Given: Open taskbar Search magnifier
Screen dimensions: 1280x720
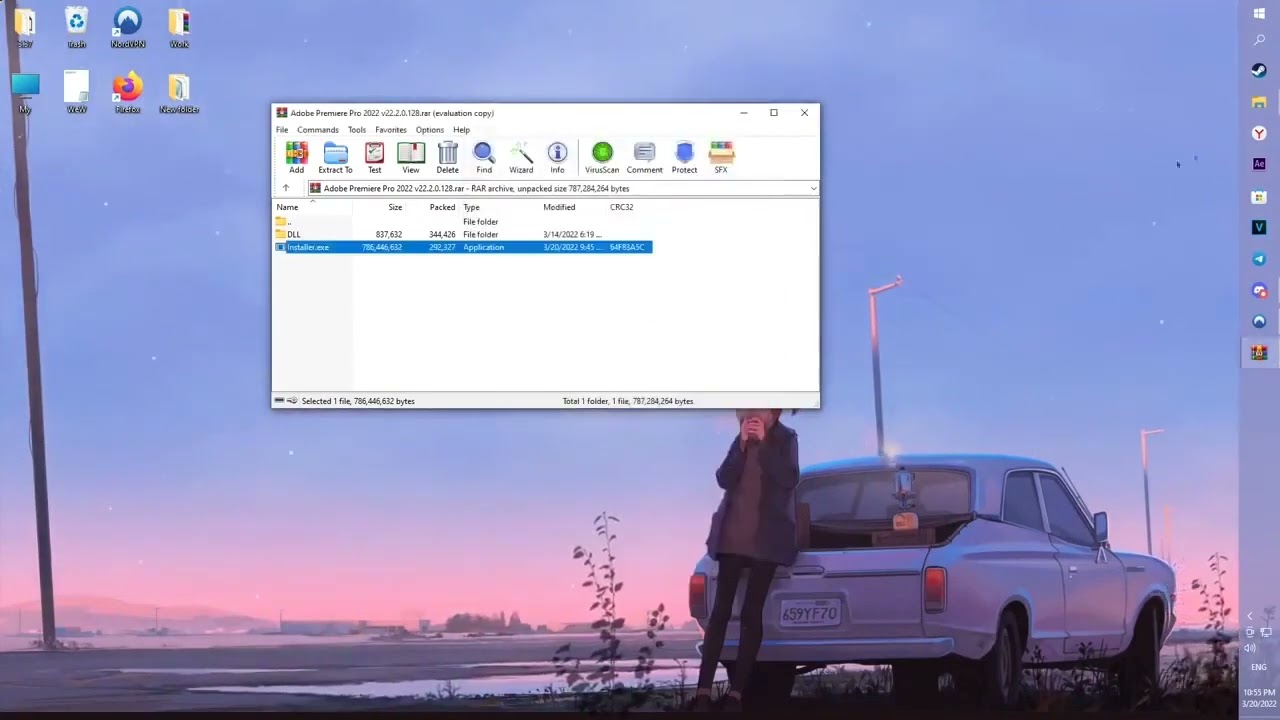Looking at the screenshot, I should pyautogui.click(x=1259, y=41).
